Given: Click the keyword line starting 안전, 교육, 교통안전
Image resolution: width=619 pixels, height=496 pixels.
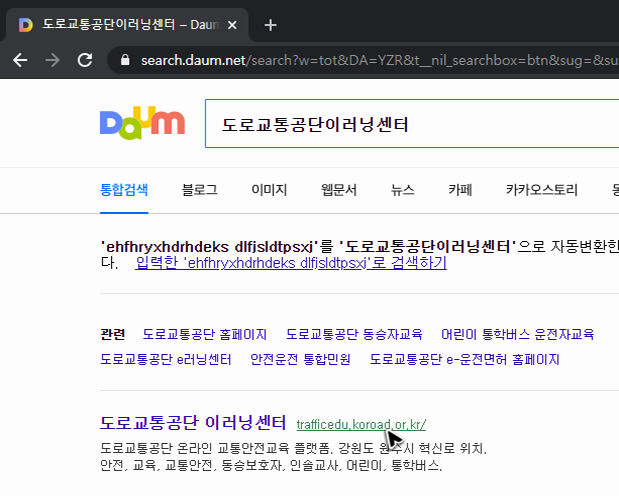Looking at the screenshot, I should tap(271, 466).
